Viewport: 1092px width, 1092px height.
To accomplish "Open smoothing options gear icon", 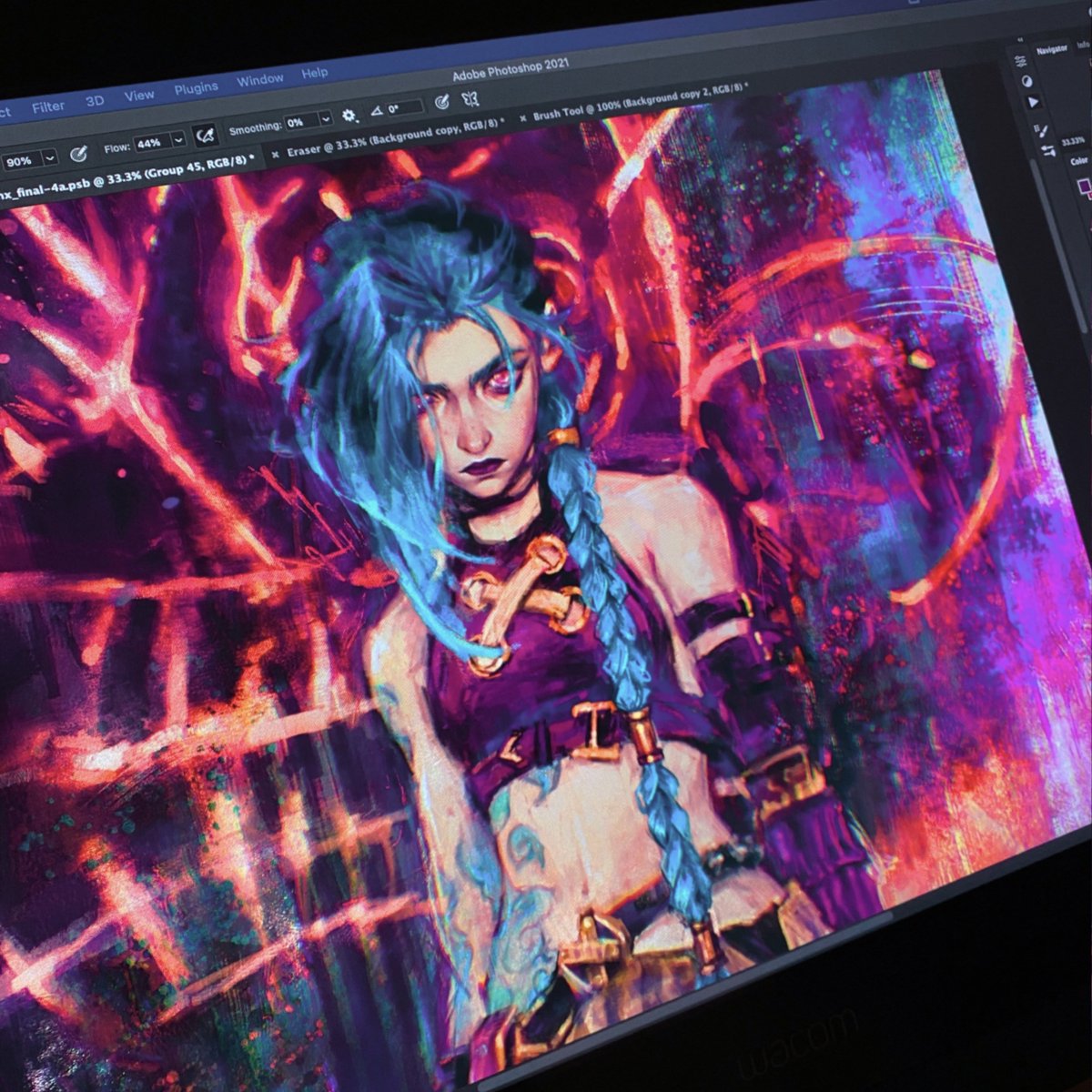I will pyautogui.click(x=349, y=116).
